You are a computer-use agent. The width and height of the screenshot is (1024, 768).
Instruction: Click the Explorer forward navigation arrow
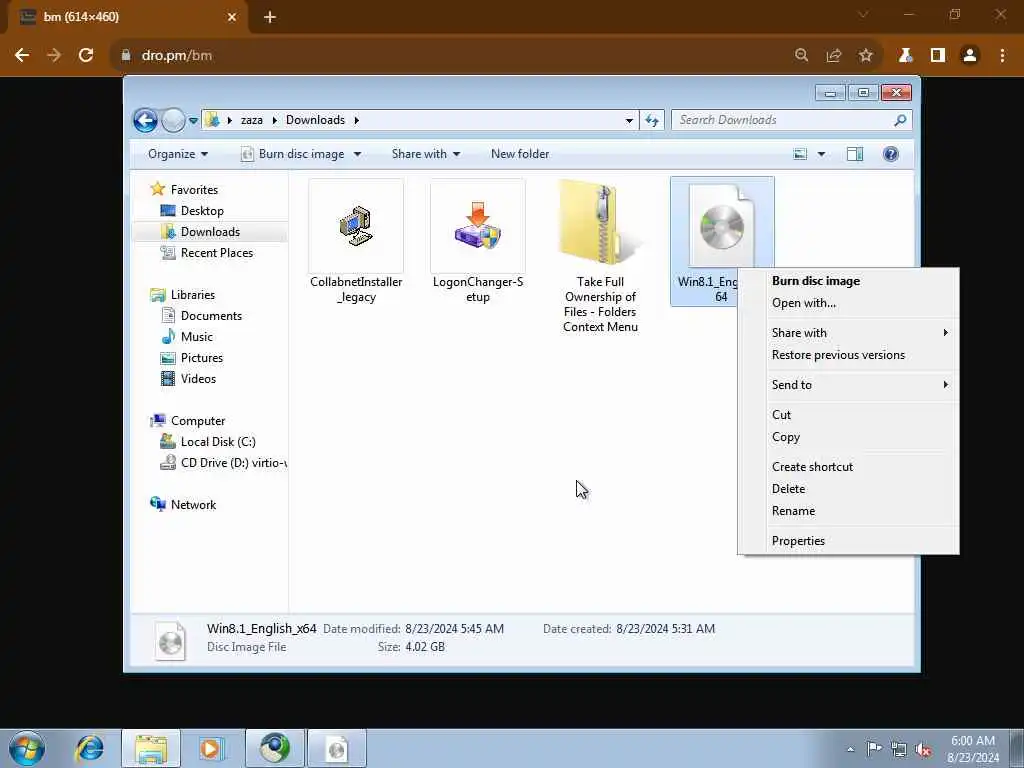[x=173, y=120]
